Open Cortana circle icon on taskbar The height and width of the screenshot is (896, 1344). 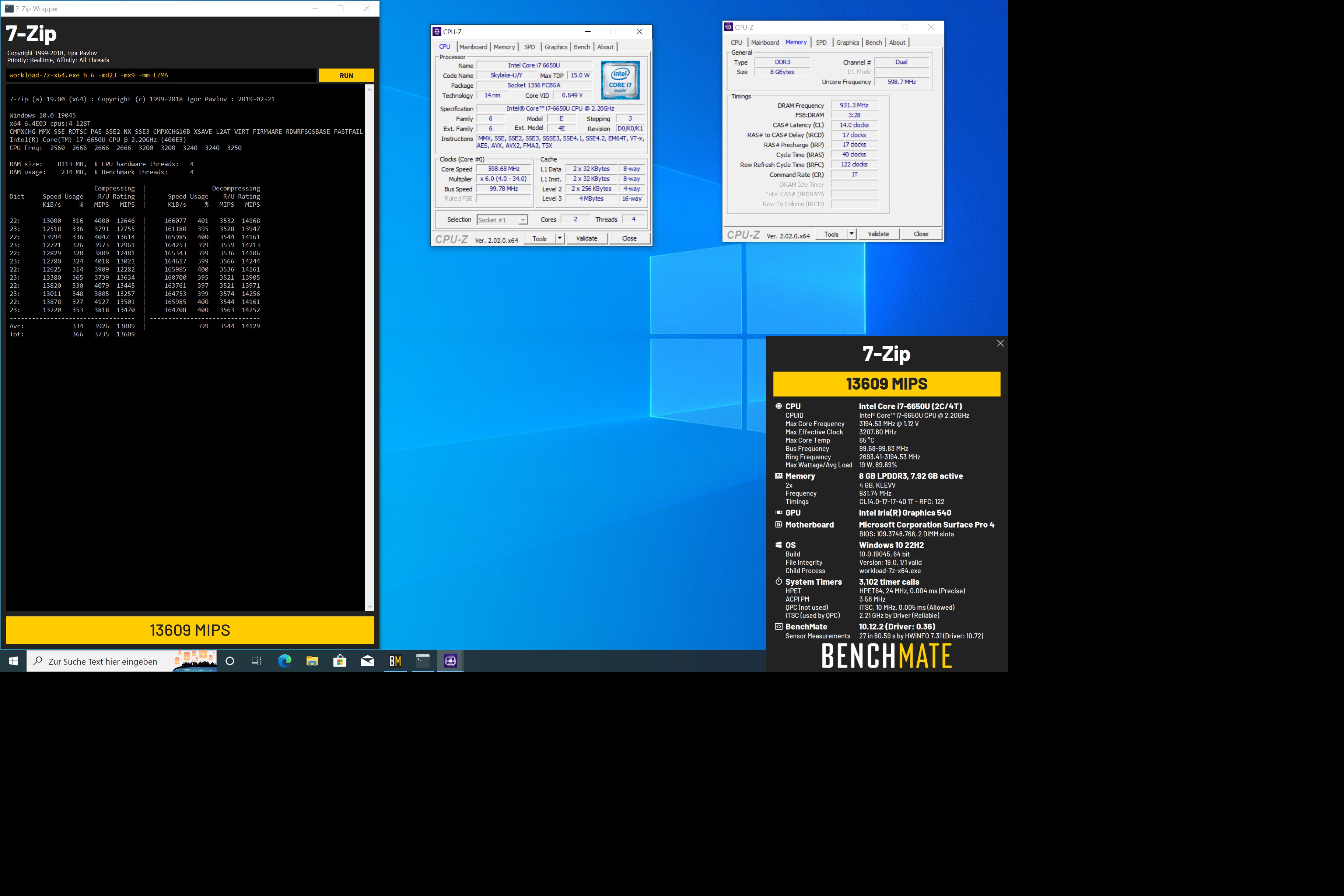pos(230,661)
